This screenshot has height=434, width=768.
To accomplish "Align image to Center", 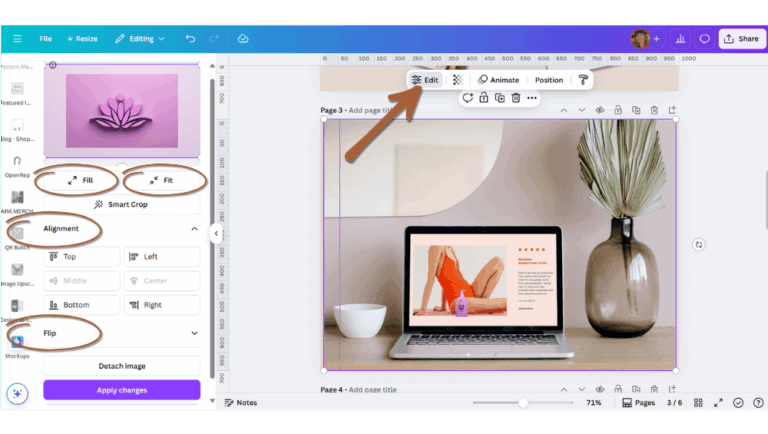I will (162, 281).
